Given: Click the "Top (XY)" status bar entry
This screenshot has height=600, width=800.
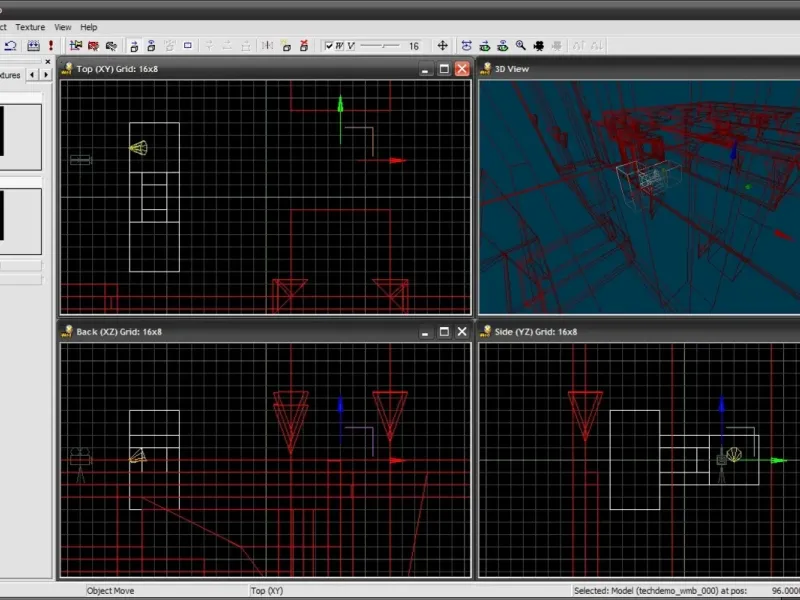Looking at the screenshot, I should tap(267, 591).
